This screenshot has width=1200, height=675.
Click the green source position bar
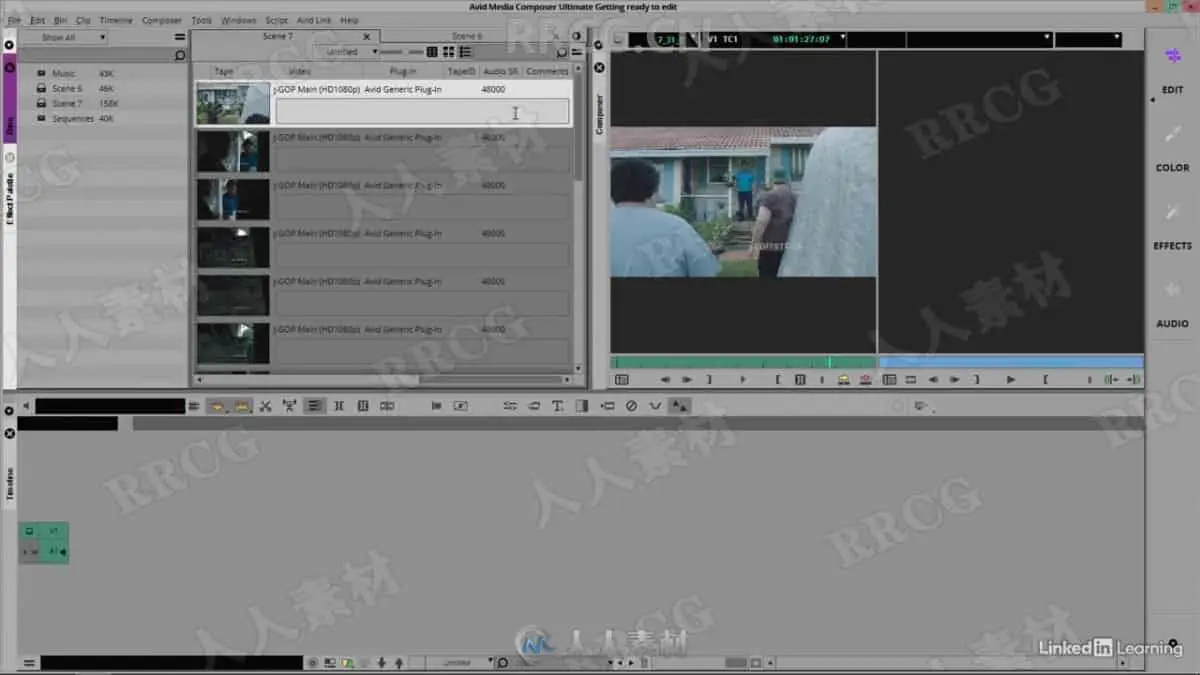tap(743, 363)
